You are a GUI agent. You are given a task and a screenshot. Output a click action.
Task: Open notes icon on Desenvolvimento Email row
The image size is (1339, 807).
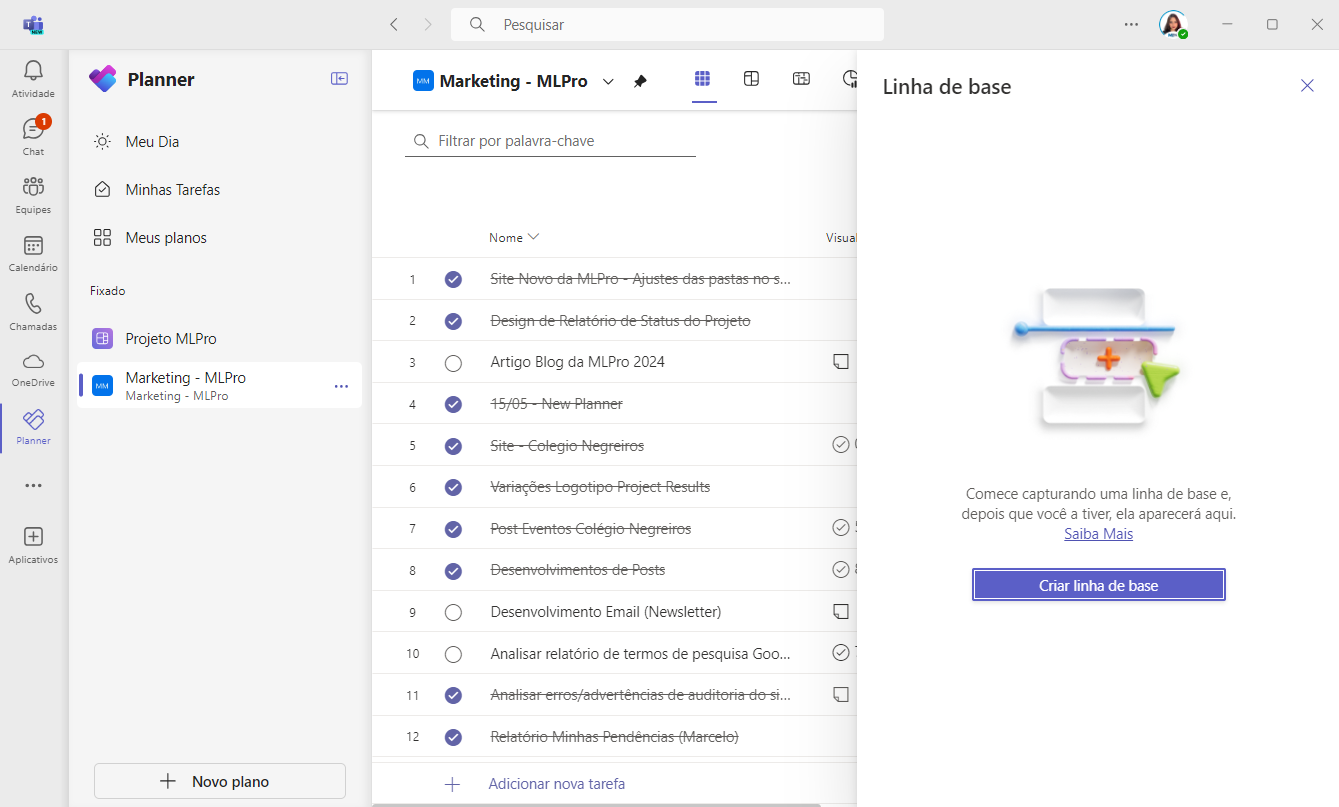840,611
